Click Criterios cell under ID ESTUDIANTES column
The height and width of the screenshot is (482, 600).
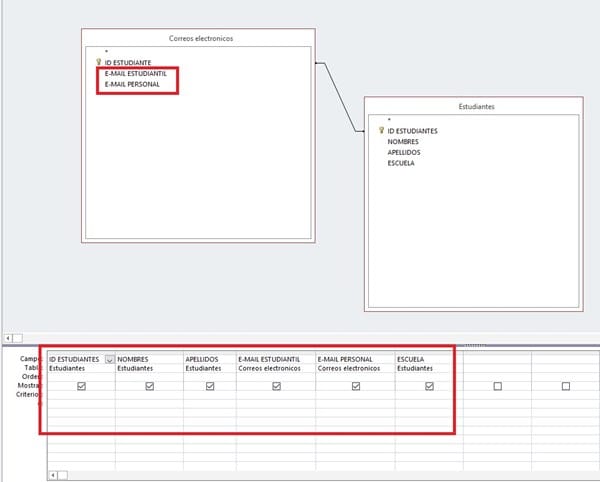point(81,395)
